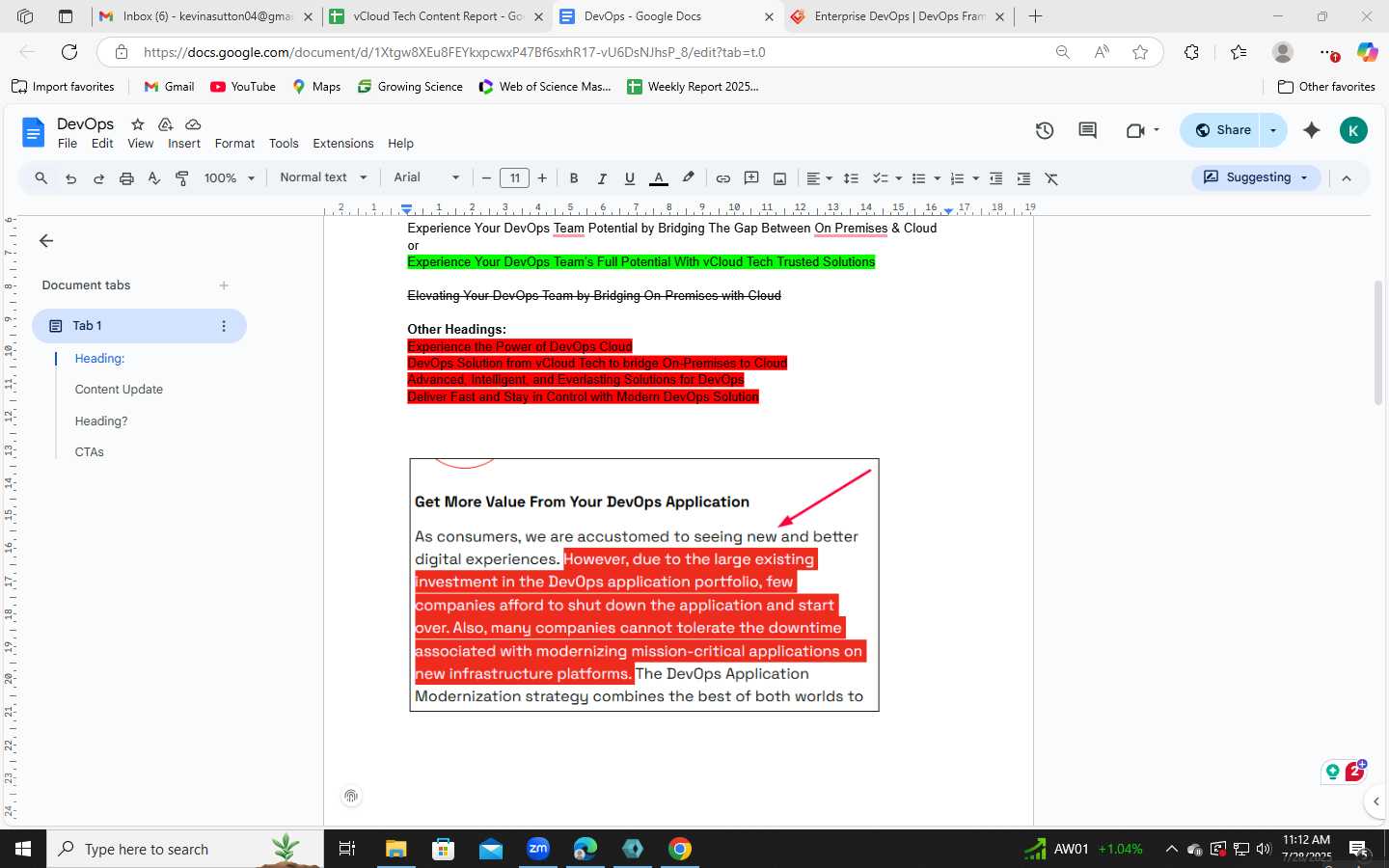Close the document tabs sidebar
Image resolution: width=1389 pixels, height=868 pixels.
(46, 241)
